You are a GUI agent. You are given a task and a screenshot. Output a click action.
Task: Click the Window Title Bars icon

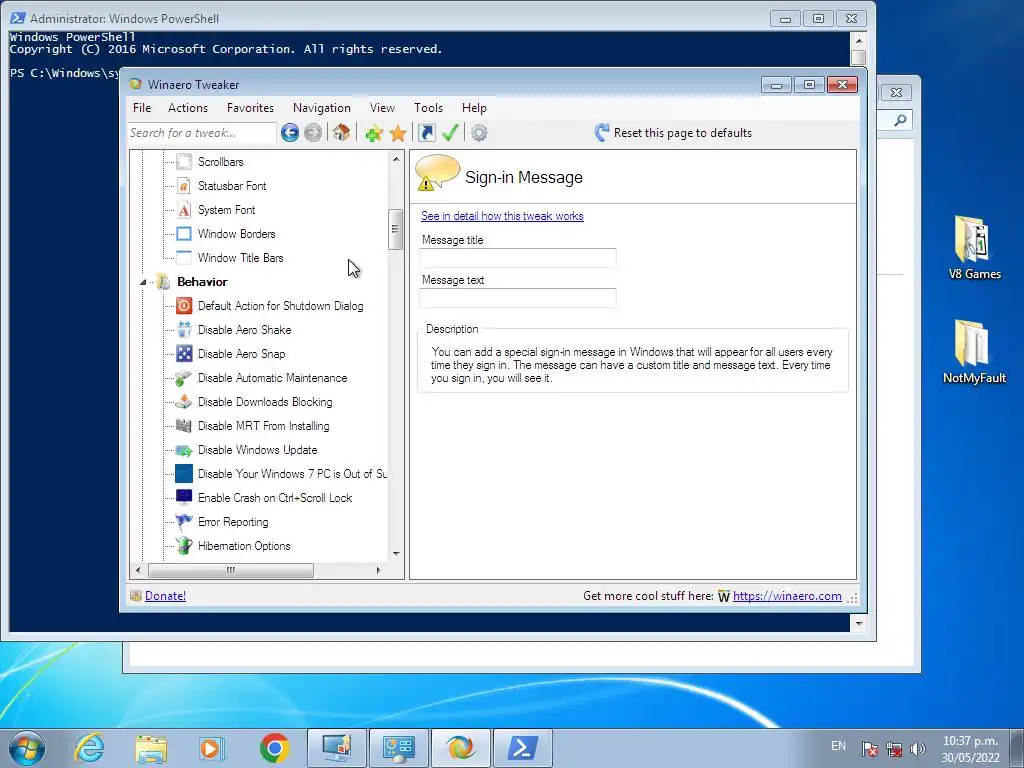184,257
